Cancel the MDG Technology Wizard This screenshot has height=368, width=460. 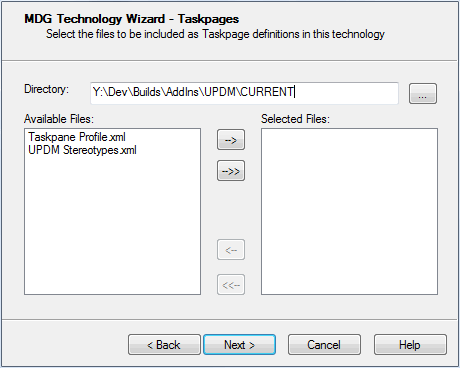(324, 345)
